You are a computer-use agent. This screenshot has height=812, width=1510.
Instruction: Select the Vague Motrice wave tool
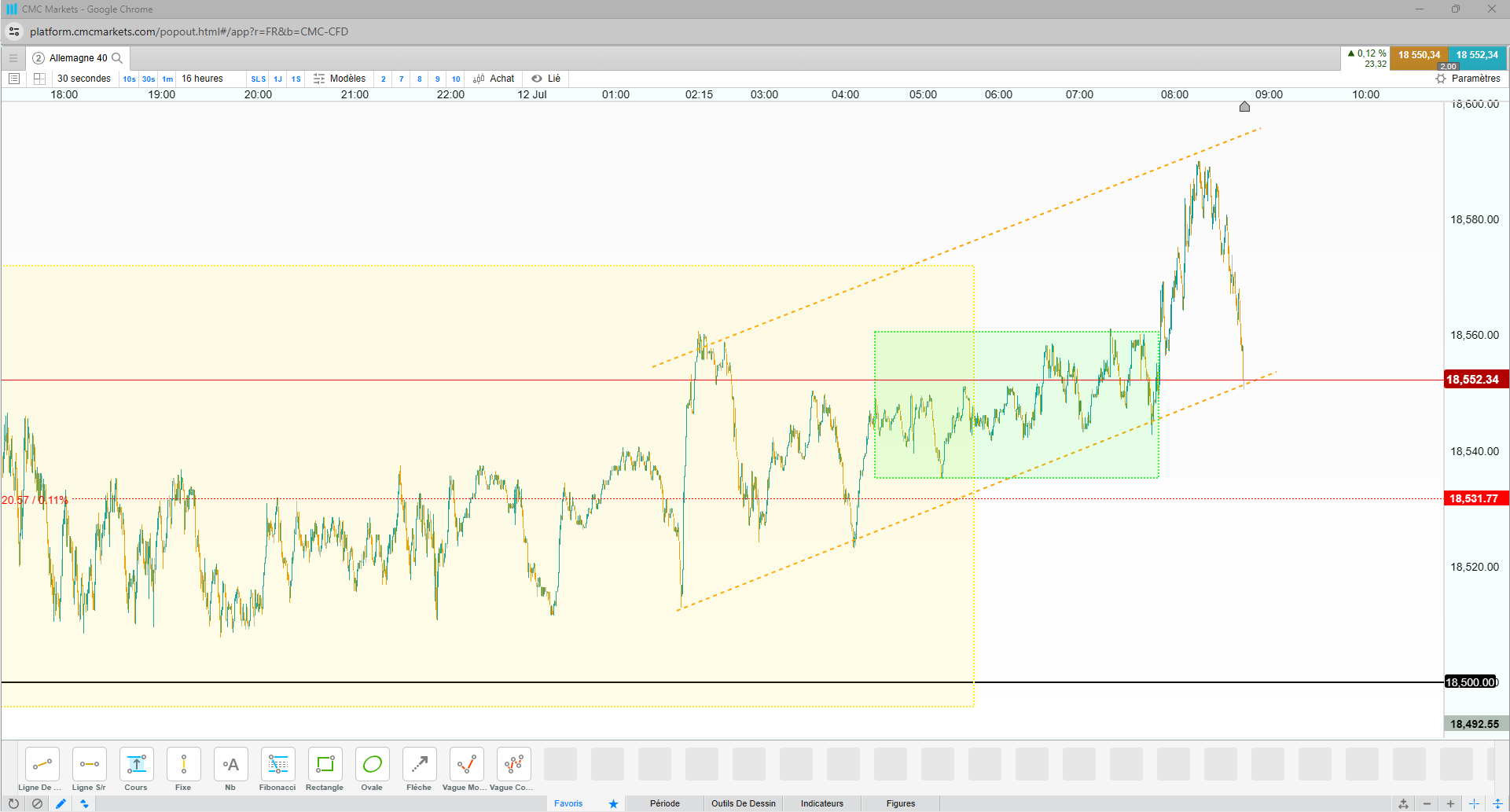(x=466, y=764)
